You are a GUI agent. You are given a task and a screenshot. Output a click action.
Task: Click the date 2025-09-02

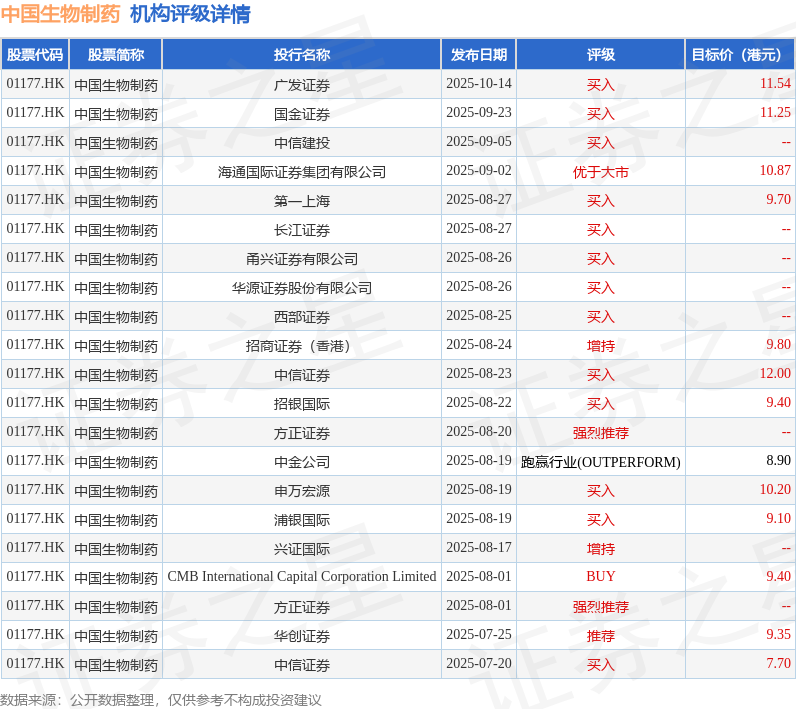[x=479, y=170]
